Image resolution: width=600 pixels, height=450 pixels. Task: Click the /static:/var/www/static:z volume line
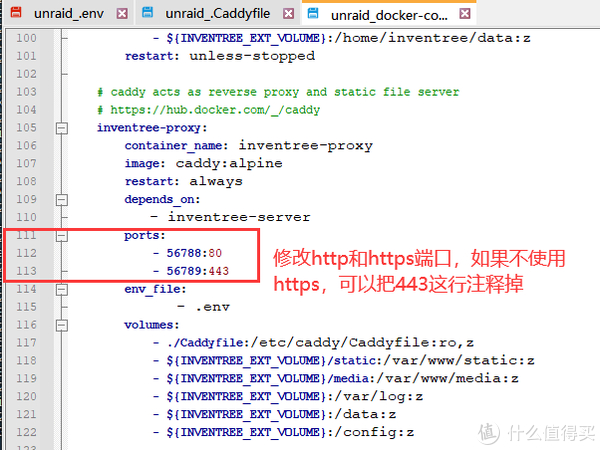344,361
